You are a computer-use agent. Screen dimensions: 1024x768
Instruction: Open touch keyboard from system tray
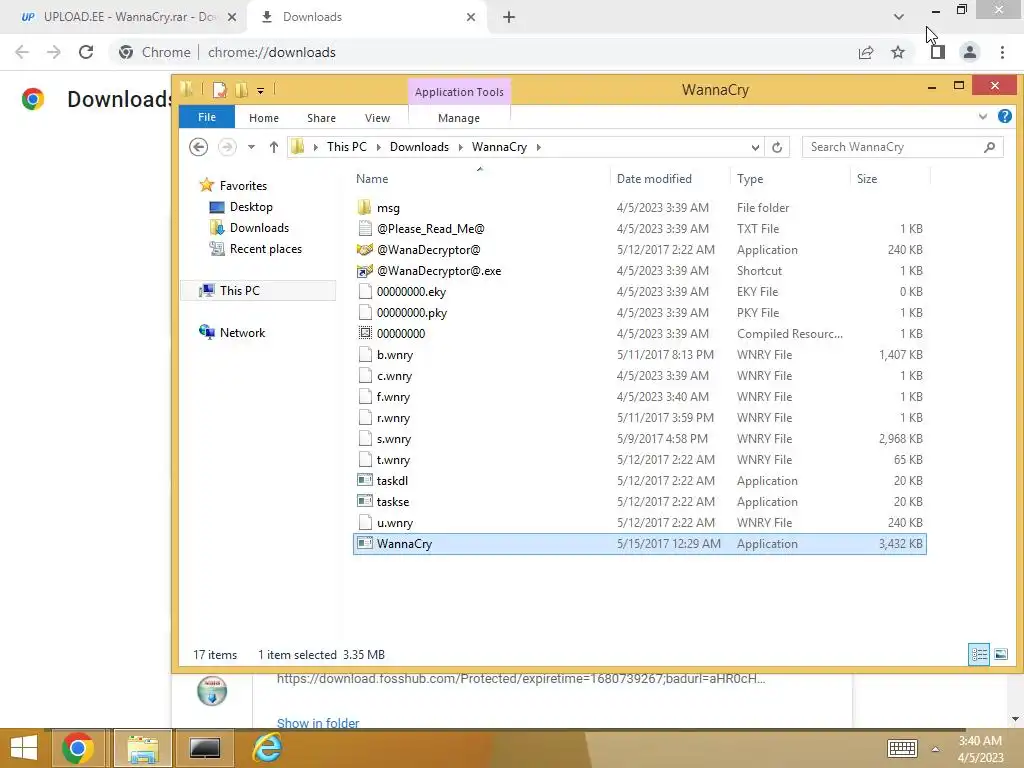[903, 748]
